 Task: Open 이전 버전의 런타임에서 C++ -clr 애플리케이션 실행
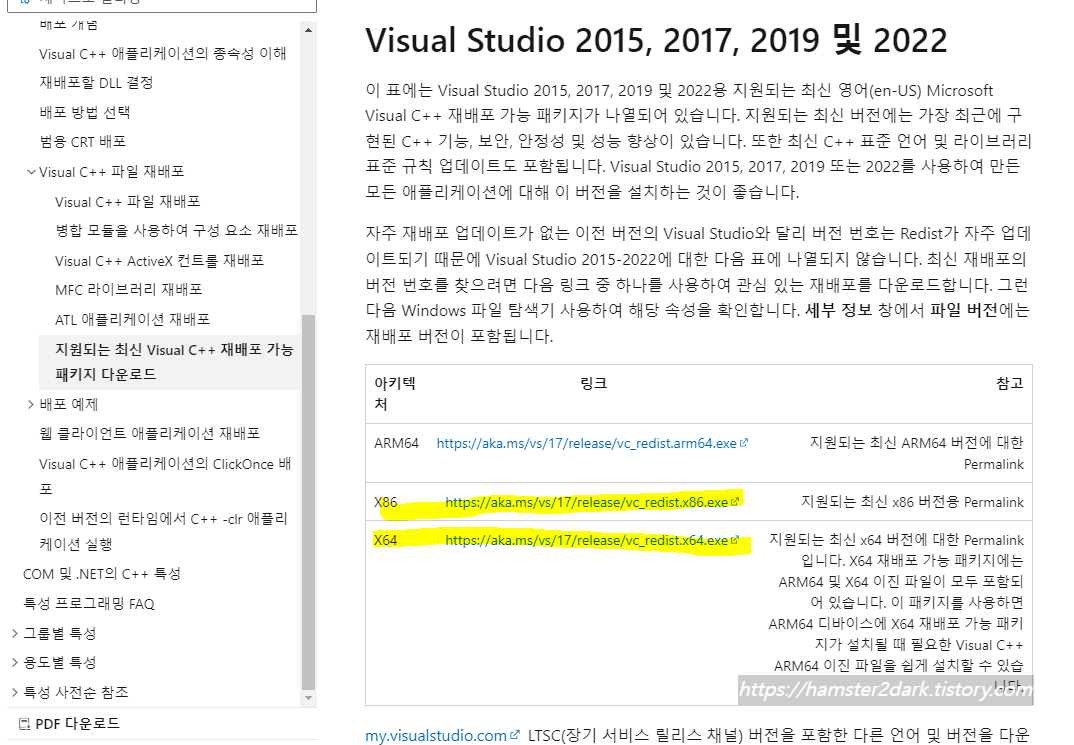(x=163, y=531)
